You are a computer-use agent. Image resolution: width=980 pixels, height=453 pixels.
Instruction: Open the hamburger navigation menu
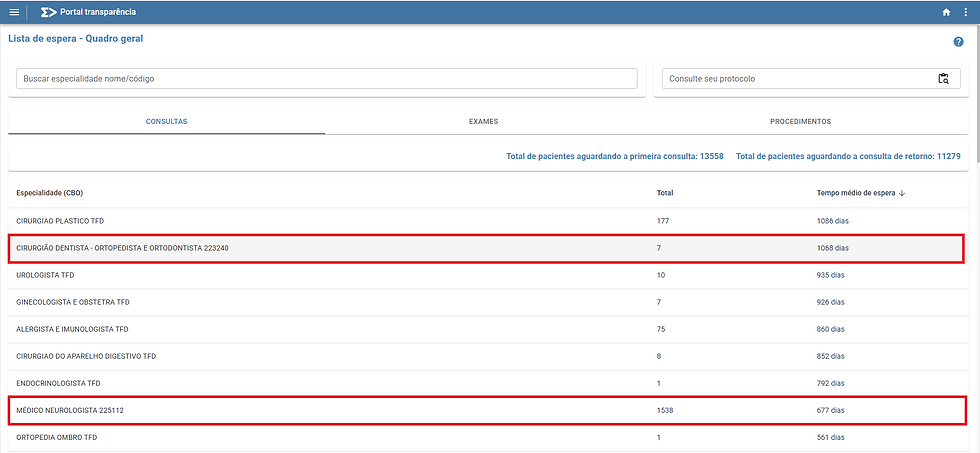(14, 12)
